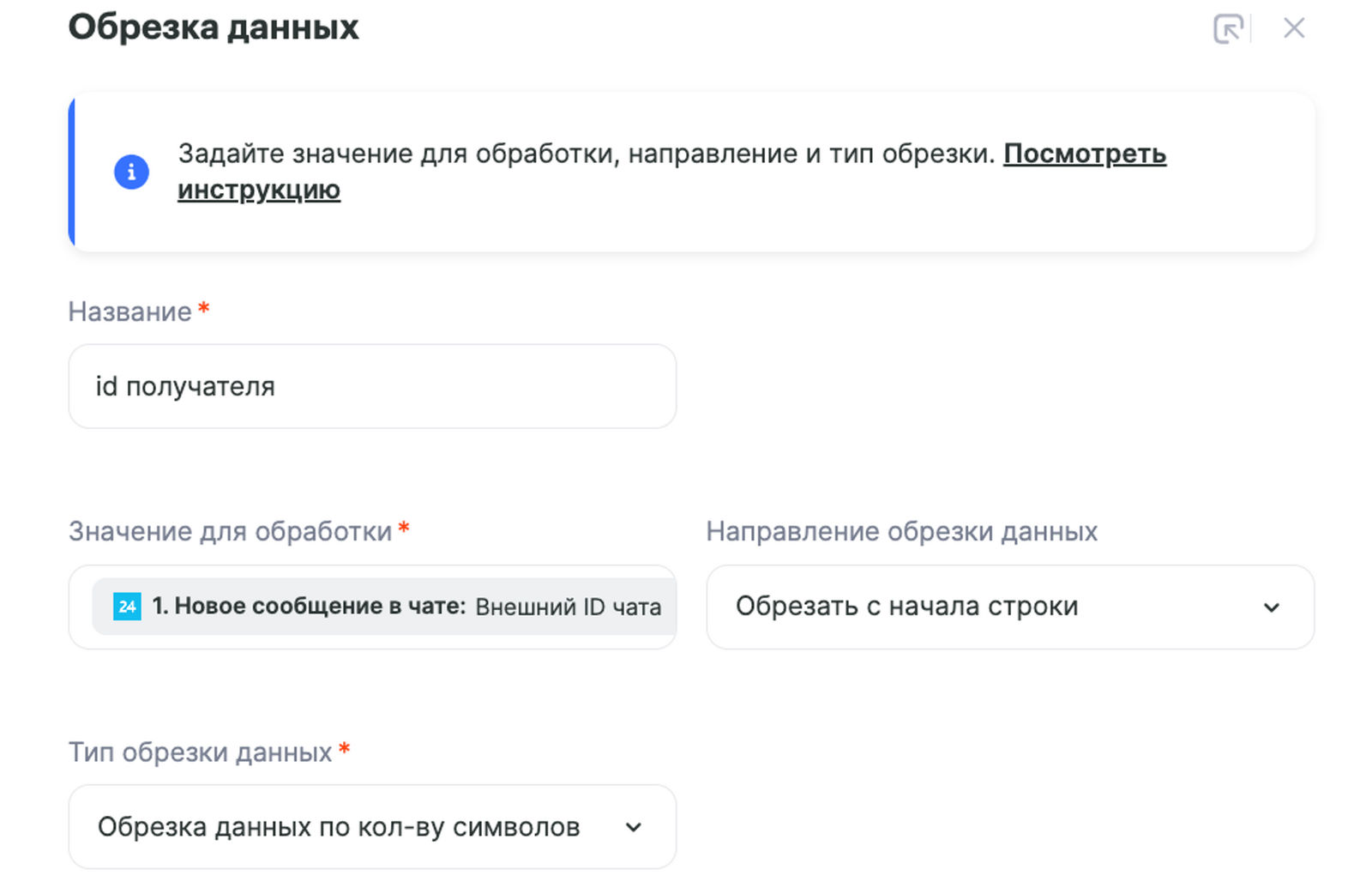The width and height of the screenshot is (1372, 894).
Task: Click the red asterisk beside Название
Action: pos(204,308)
